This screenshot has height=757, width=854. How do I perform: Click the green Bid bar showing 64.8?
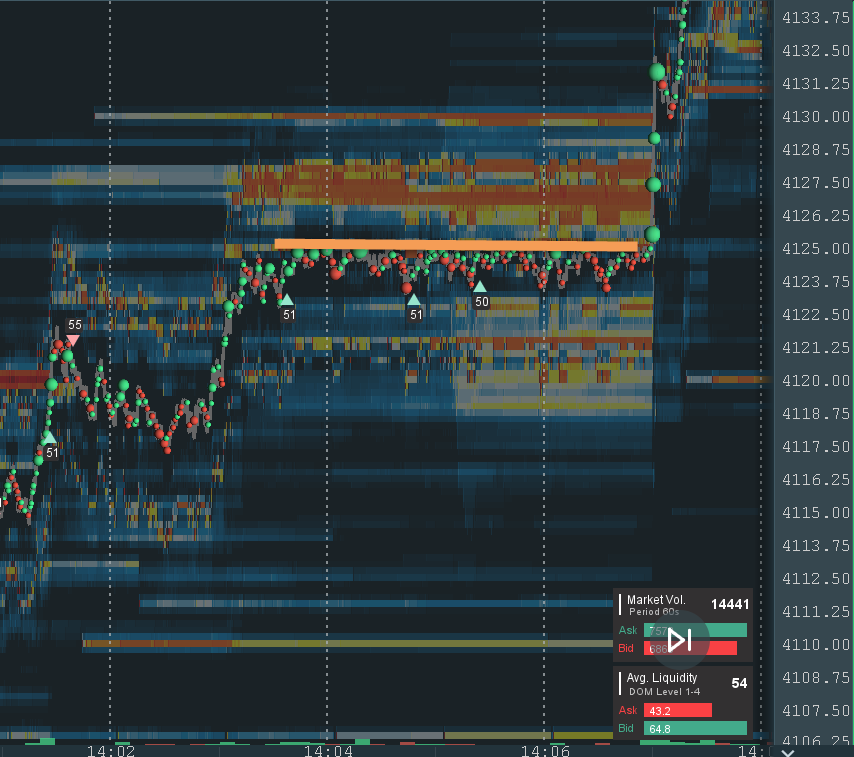point(694,728)
